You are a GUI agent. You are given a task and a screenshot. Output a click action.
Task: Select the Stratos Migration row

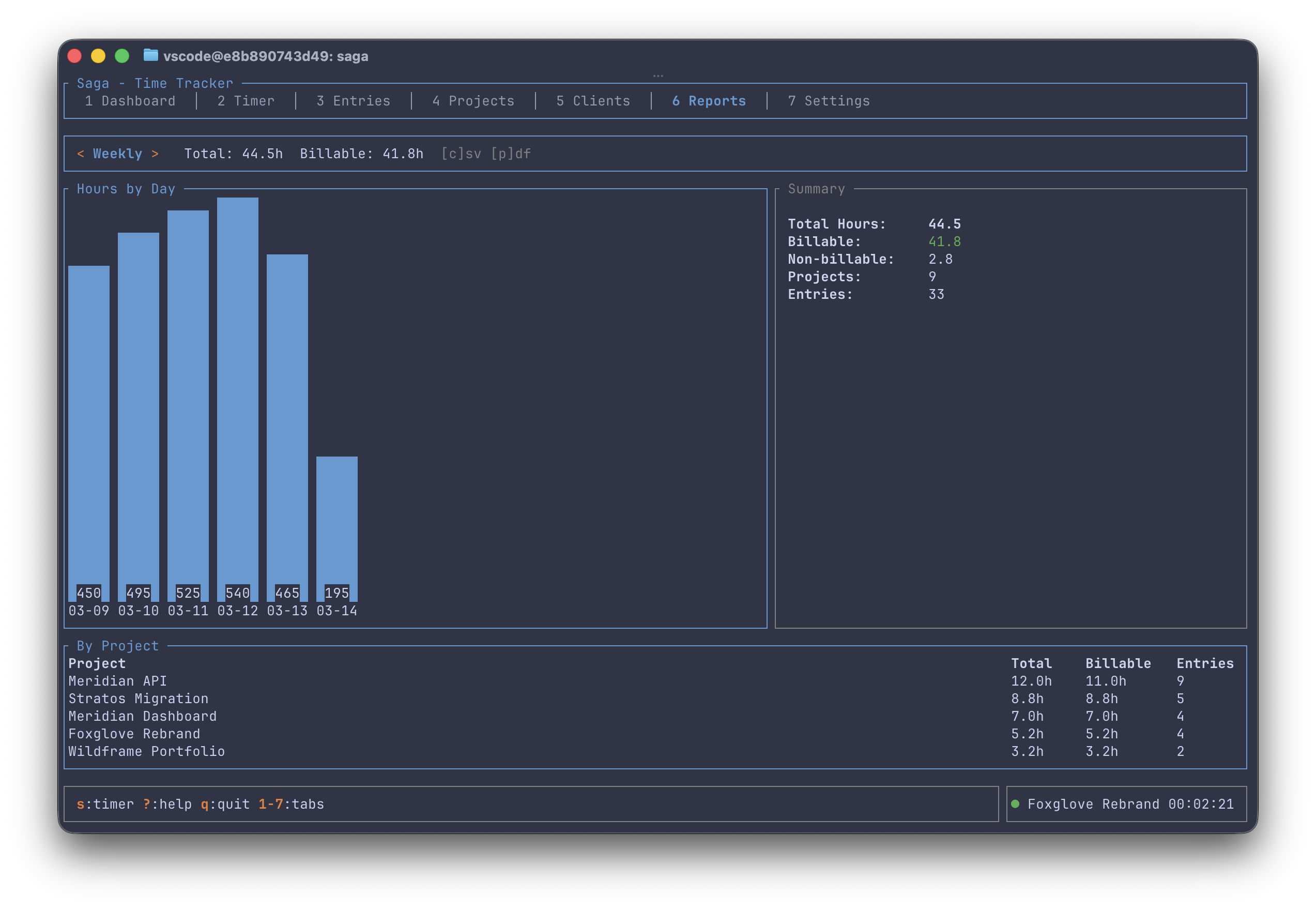139,699
